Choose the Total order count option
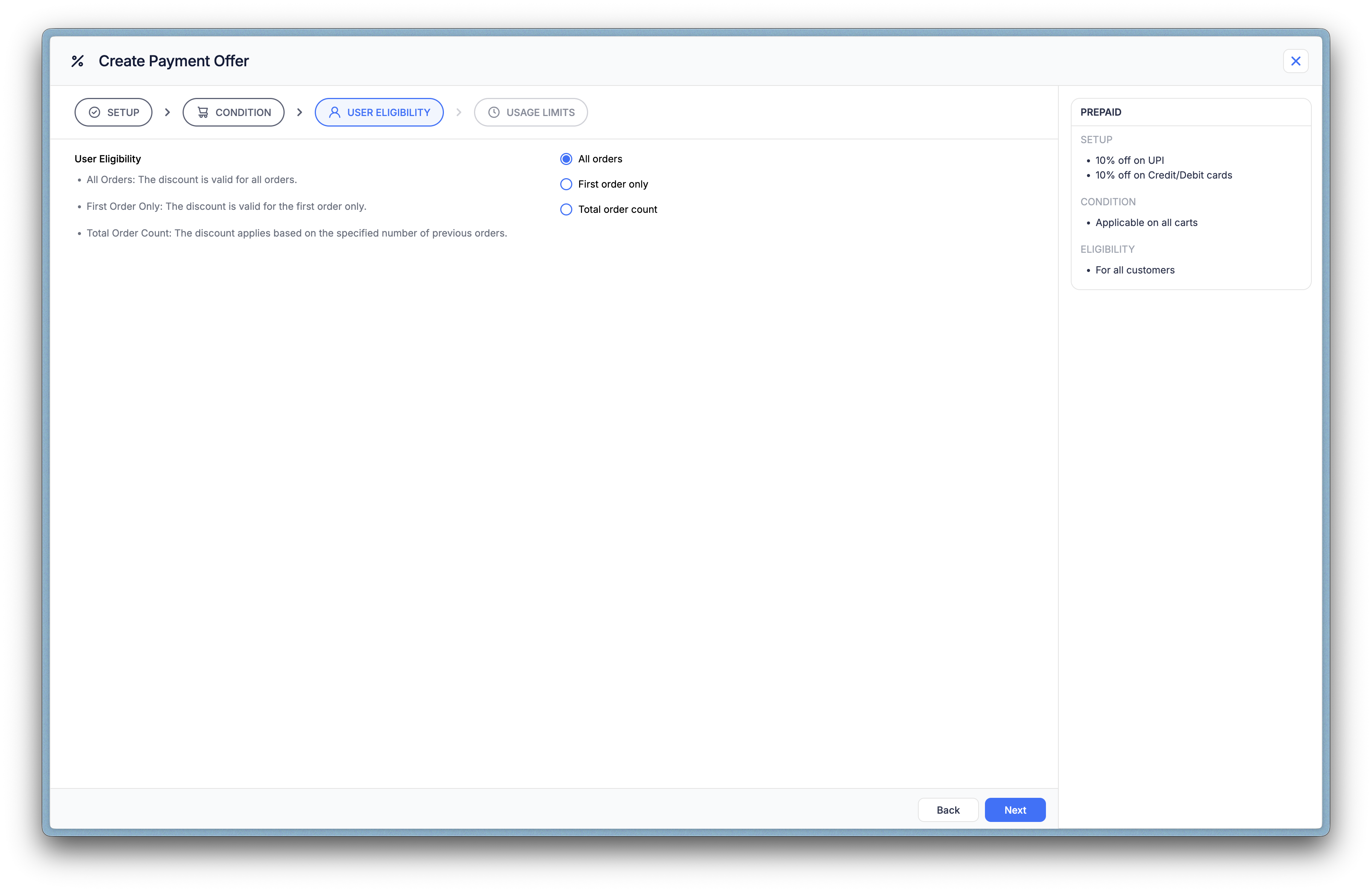The image size is (1372, 892). (x=566, y=209)
